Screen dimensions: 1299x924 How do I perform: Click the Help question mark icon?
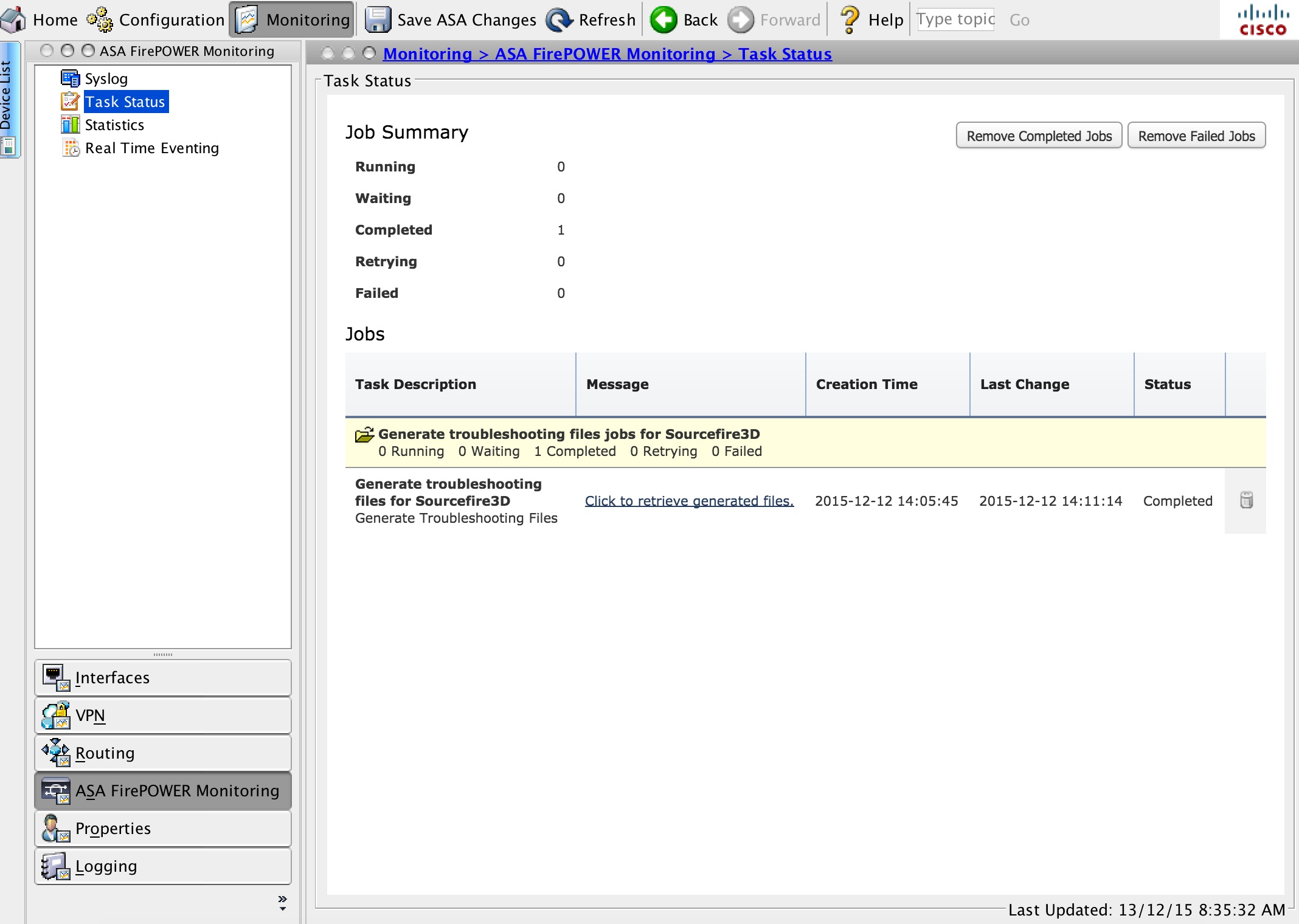(849, 20)
